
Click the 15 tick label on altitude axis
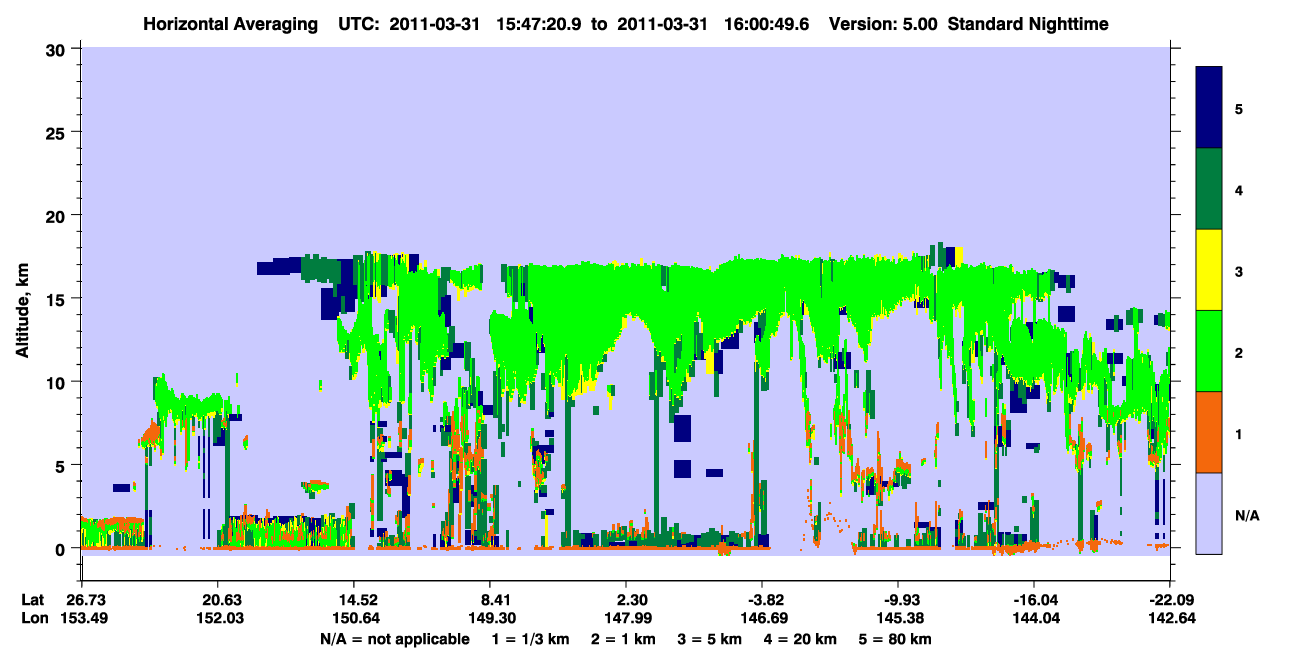(x=59, y=298)
